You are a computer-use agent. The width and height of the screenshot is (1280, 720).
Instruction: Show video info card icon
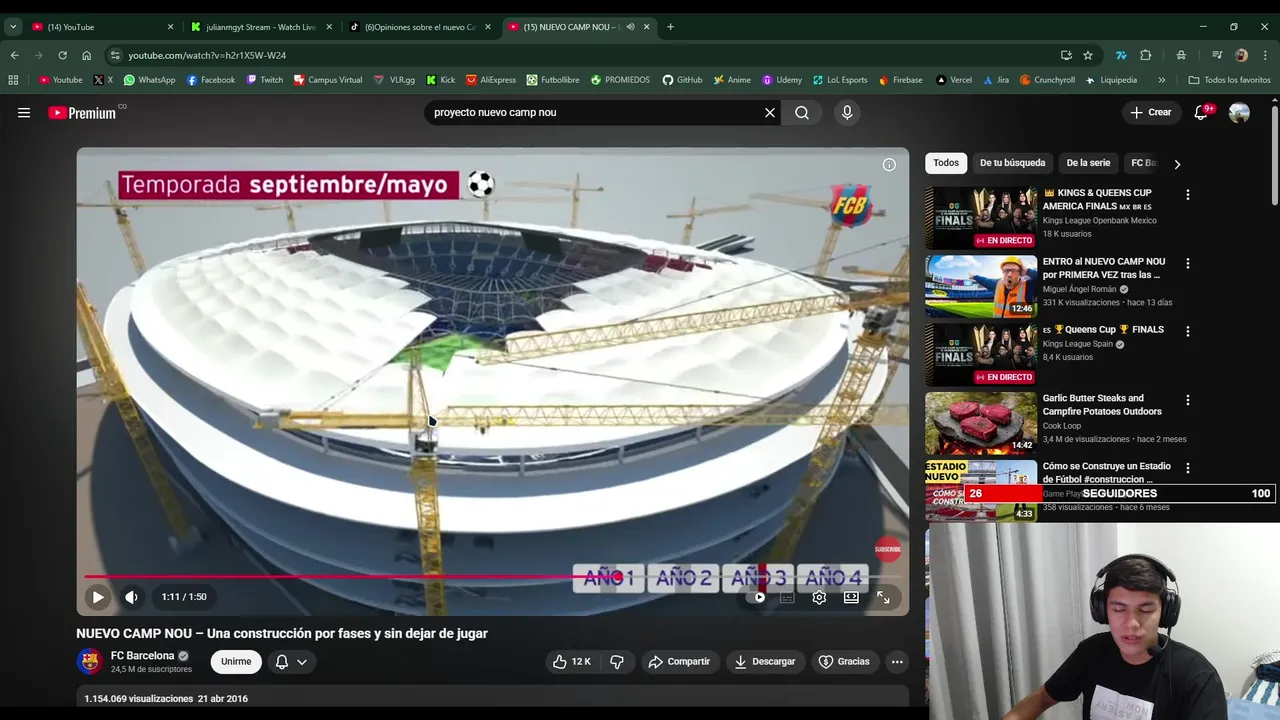[889, 165]
